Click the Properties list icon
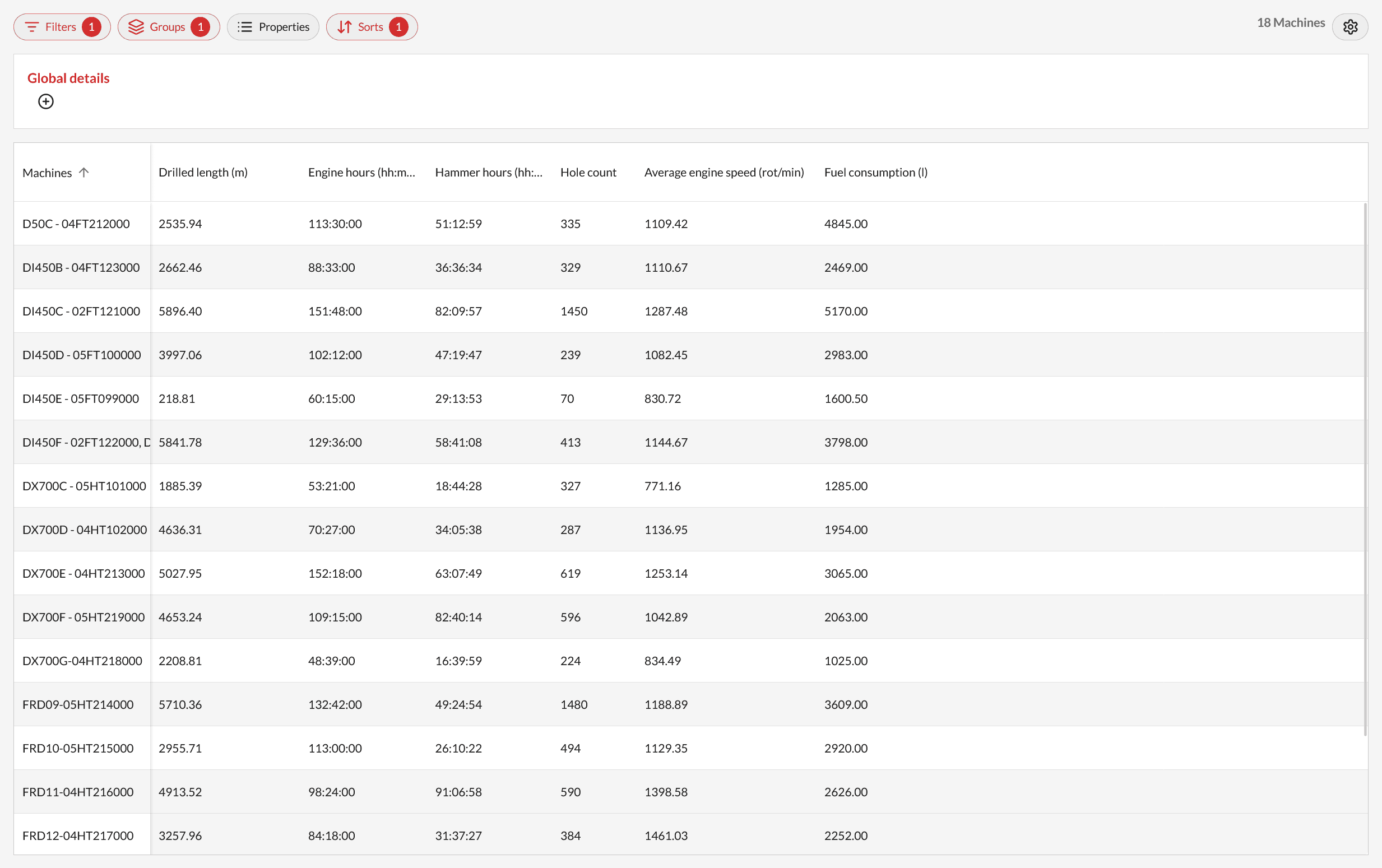The height and width of the screenshot is (868, 1382). click(x=245, y=27)
